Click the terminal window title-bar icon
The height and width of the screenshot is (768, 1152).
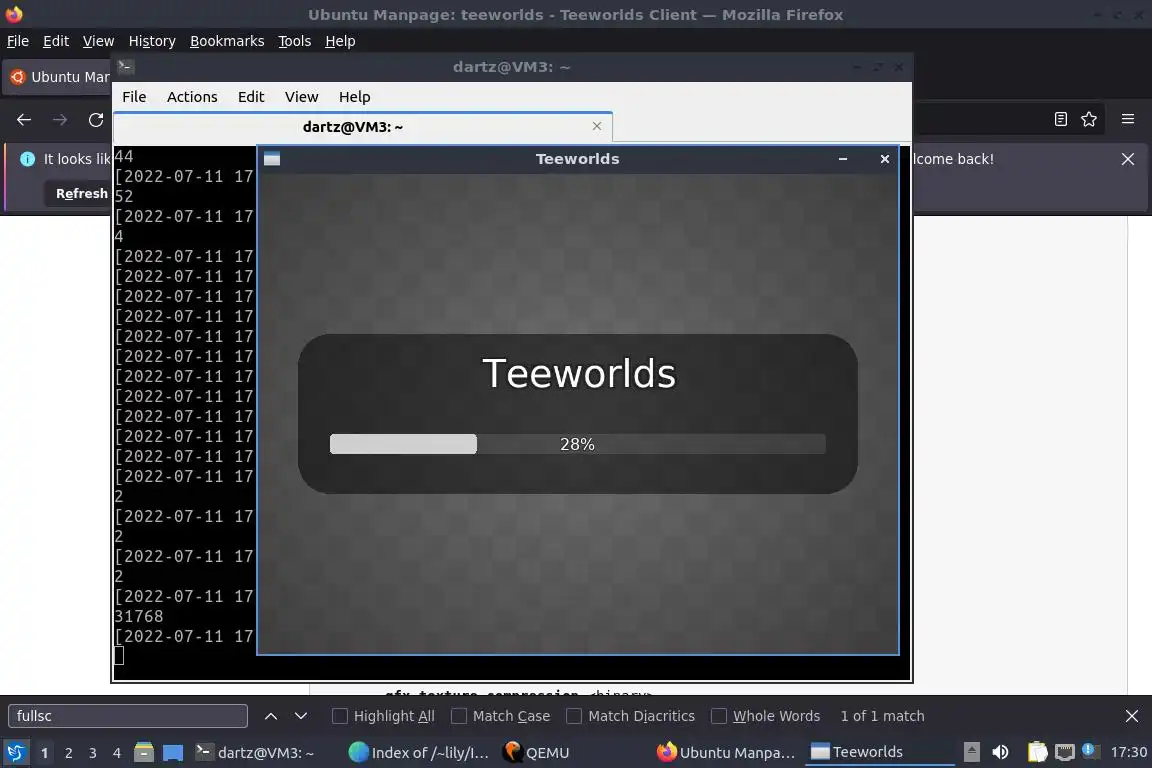(x=125, y=67)
